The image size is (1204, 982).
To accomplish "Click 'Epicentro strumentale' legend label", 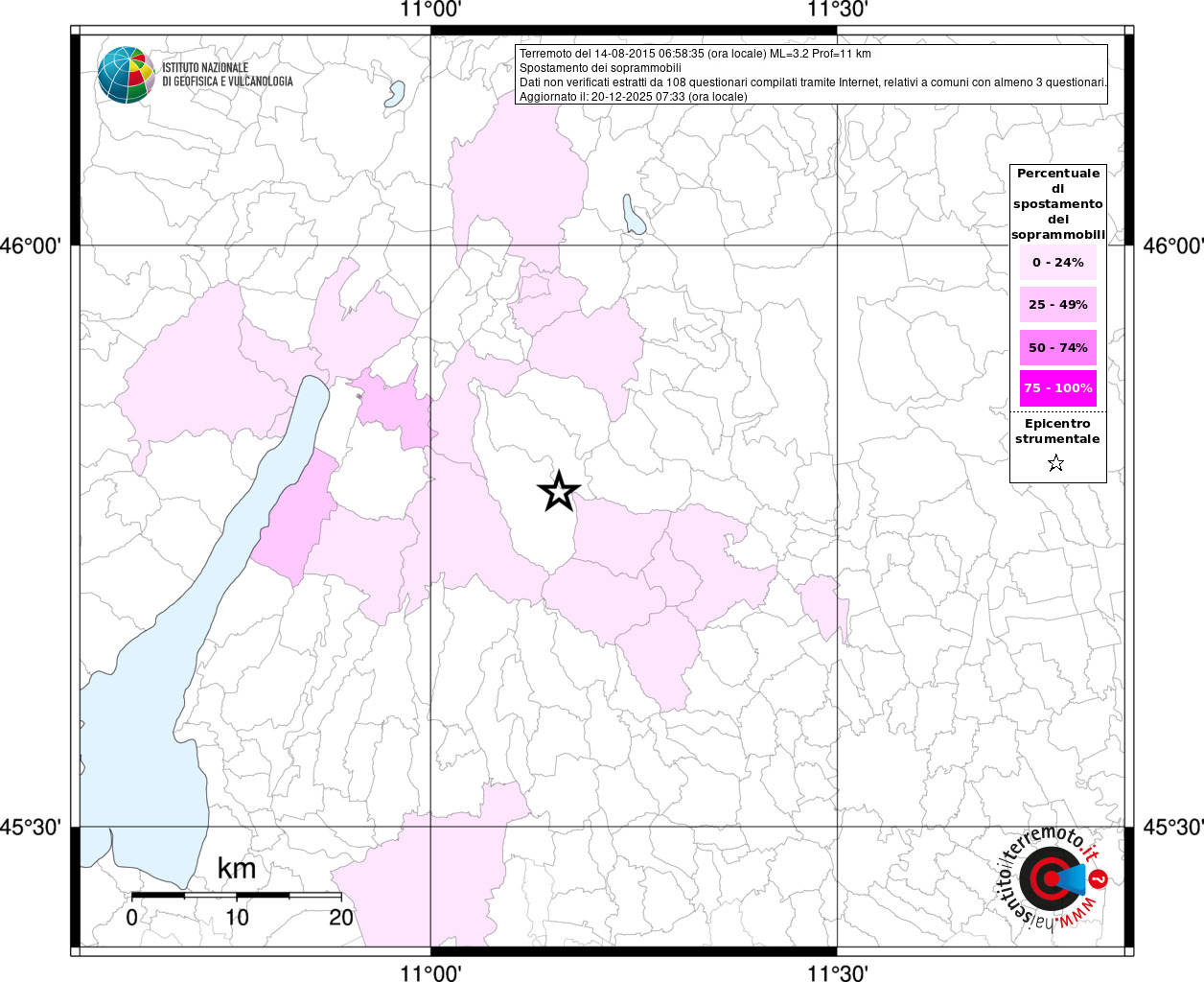I will pyautogui.click(x=1057, y=431).
